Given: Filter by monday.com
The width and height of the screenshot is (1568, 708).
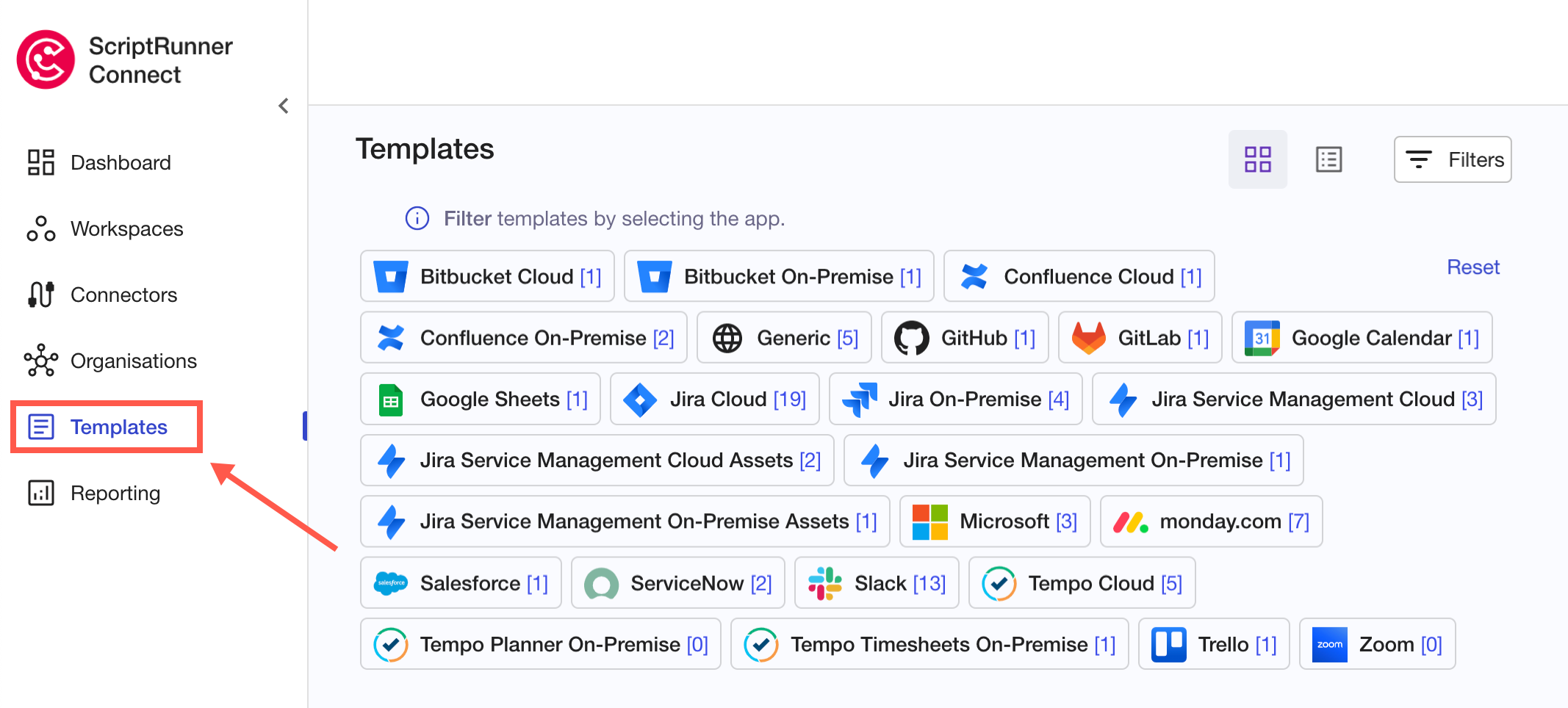Looking at the screenshot, I should pos(1212,521).
